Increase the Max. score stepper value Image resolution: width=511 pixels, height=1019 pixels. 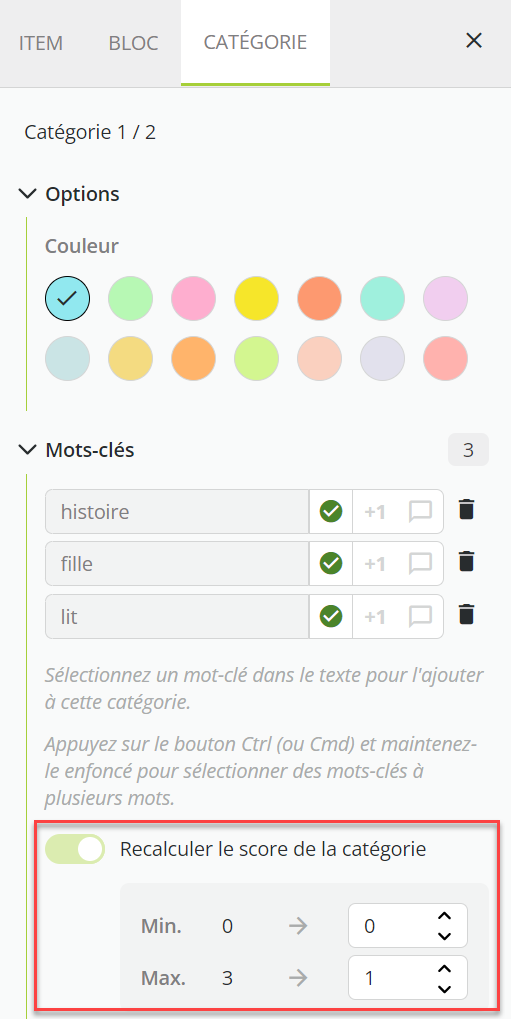444,970
